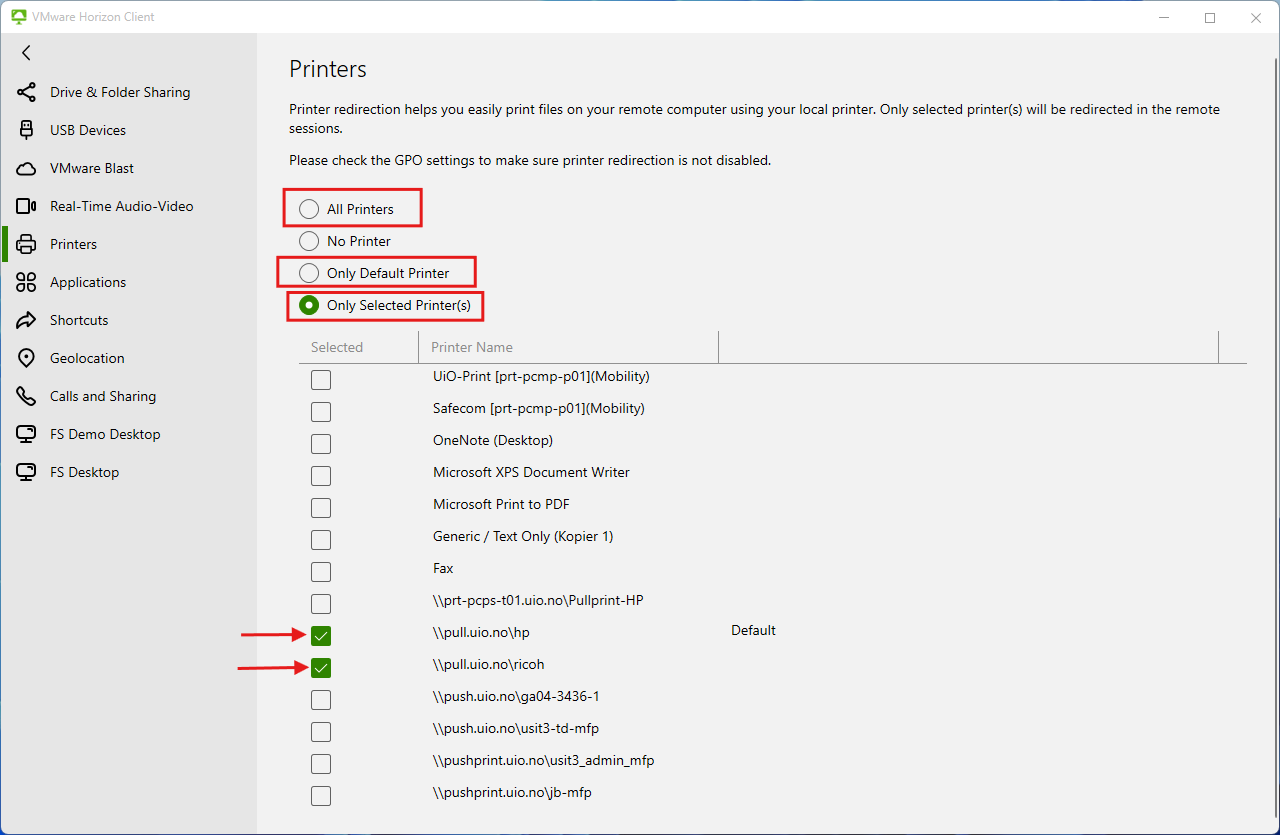Click the Shortcuts arrow icon
Image resolution: width=1280 pixels, height=835 pixels.
[27, 320]
